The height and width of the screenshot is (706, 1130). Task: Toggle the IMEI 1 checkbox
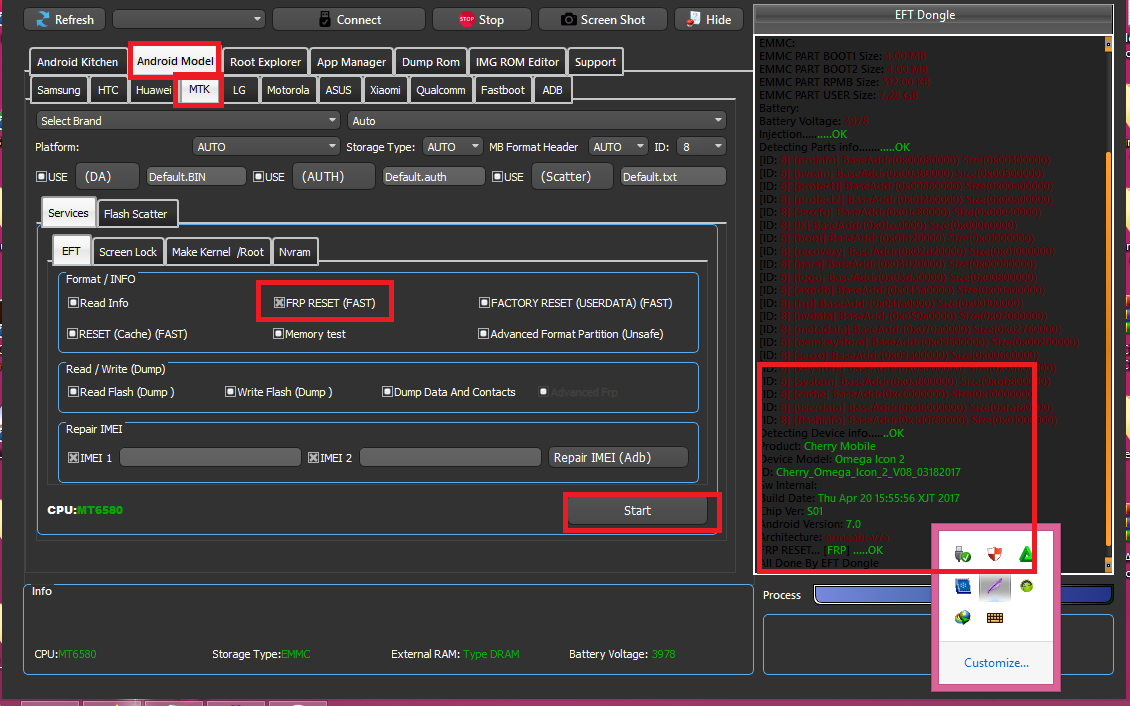click(x=73, y=457)
